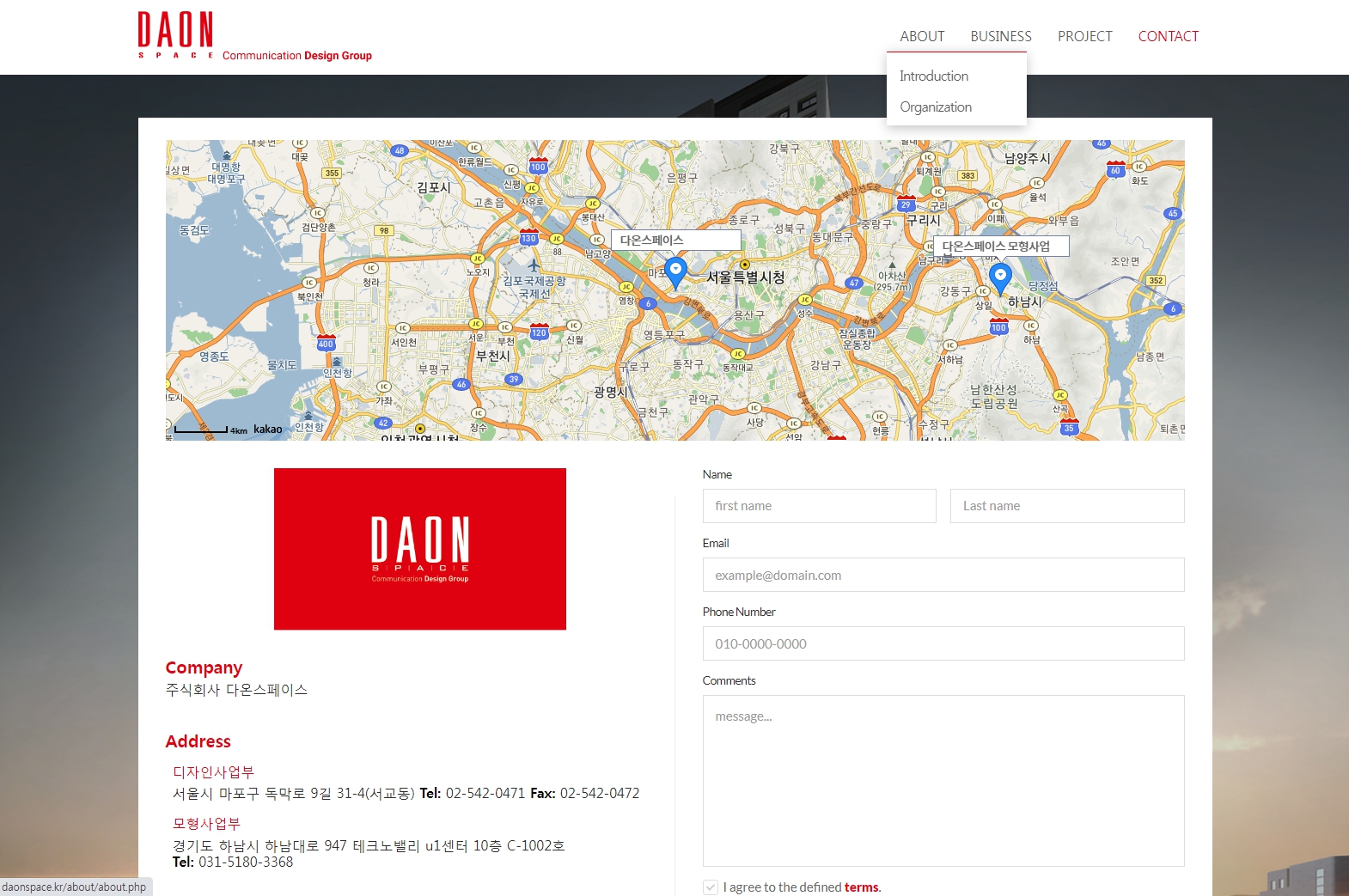Click the kakao logo on the map

point(267,429)
